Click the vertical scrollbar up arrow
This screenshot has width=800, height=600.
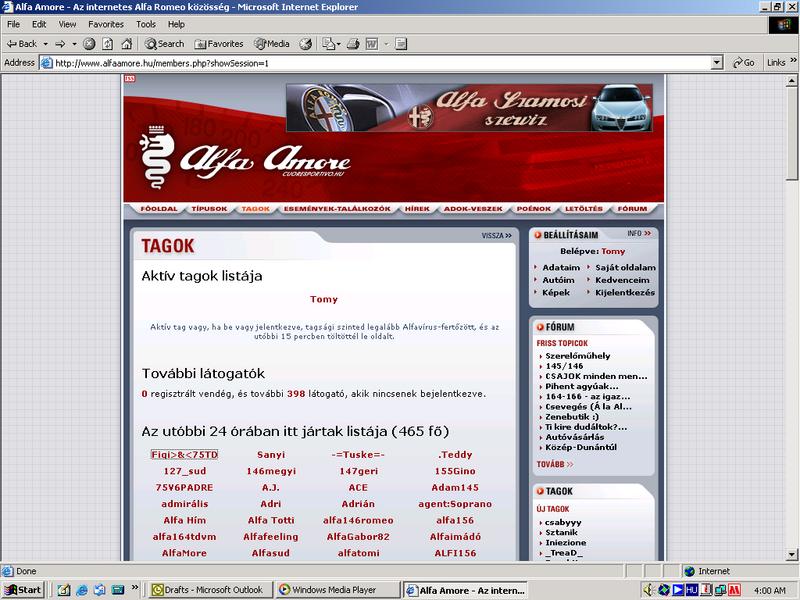click(x=791, y=81)
